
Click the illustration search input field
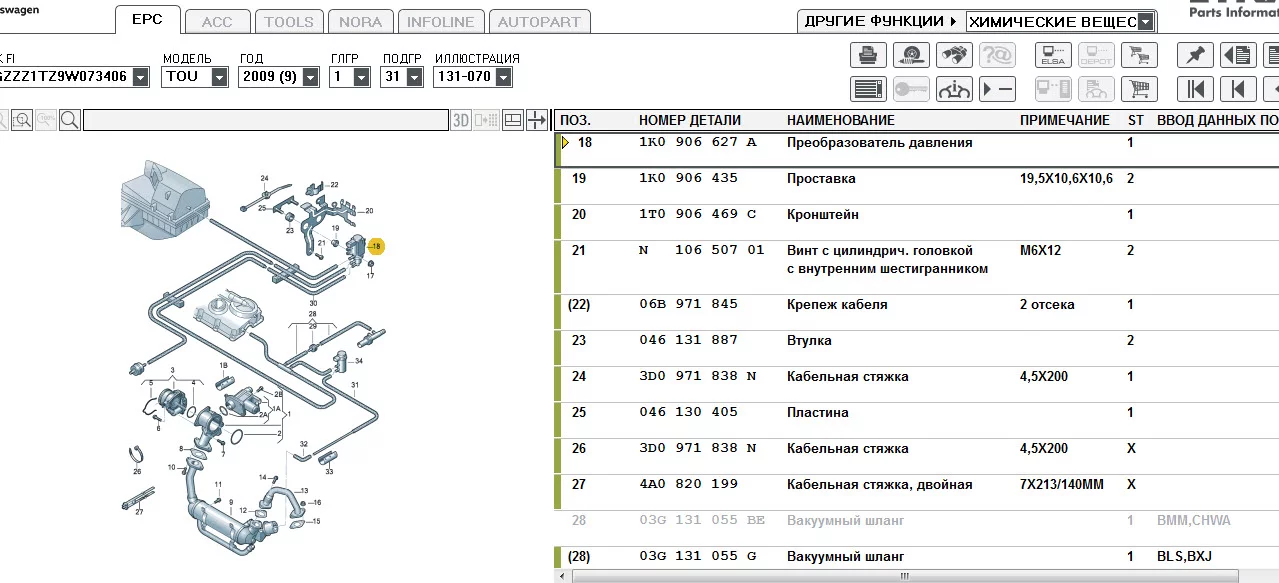(x=265, y=120)
